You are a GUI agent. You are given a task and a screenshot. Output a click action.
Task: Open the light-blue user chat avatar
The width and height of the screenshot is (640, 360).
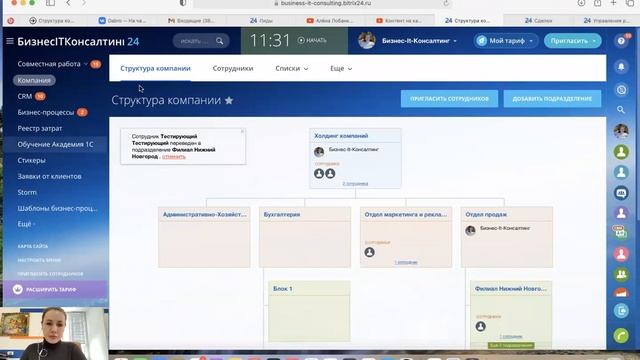tap(621, 172)
